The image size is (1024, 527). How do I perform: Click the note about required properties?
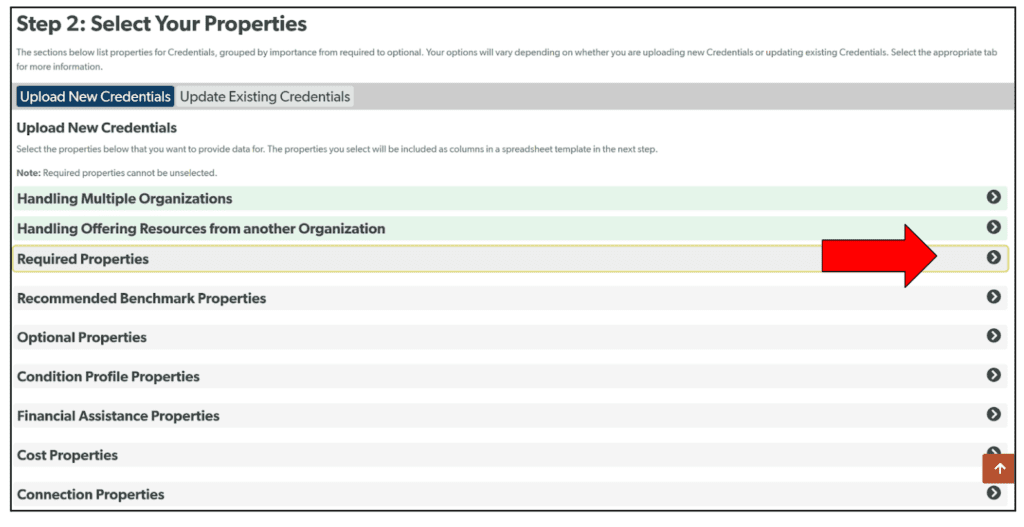pyautogui.click(x=116, y=173)
